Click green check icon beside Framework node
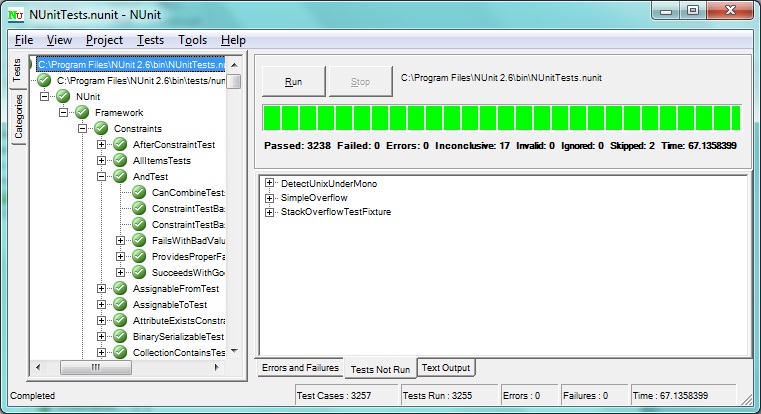The width and height of the screenshot is (761, 414). pos(82,113)
